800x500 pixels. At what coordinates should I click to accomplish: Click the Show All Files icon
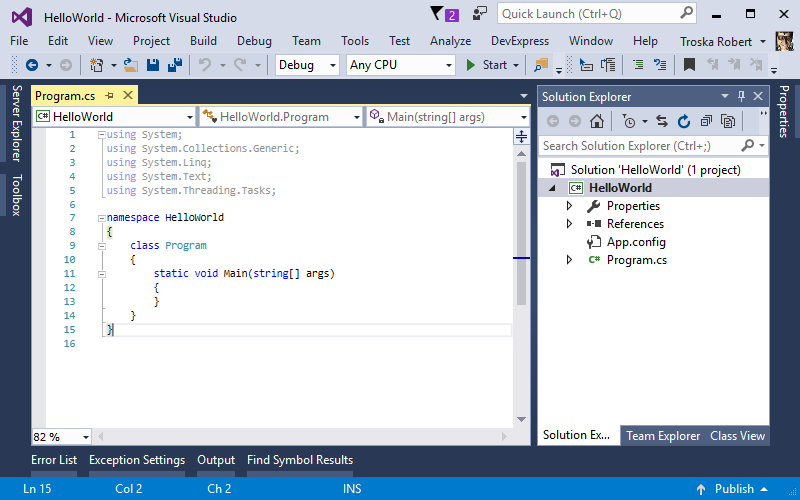tap(728, 121)
